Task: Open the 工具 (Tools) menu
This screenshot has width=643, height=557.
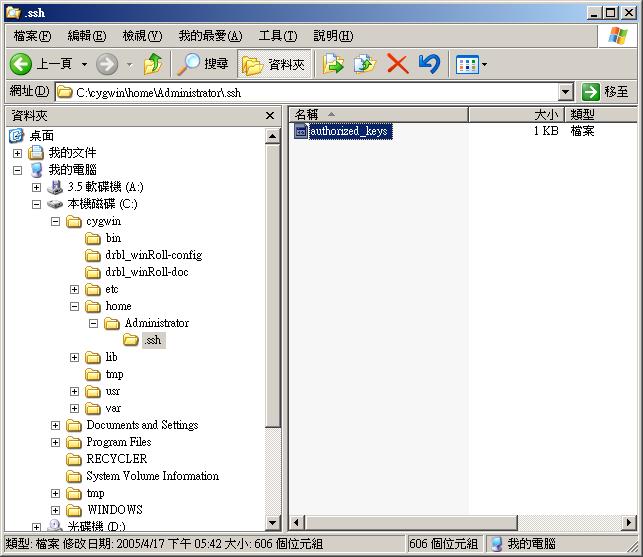Action: coord(277,36)
